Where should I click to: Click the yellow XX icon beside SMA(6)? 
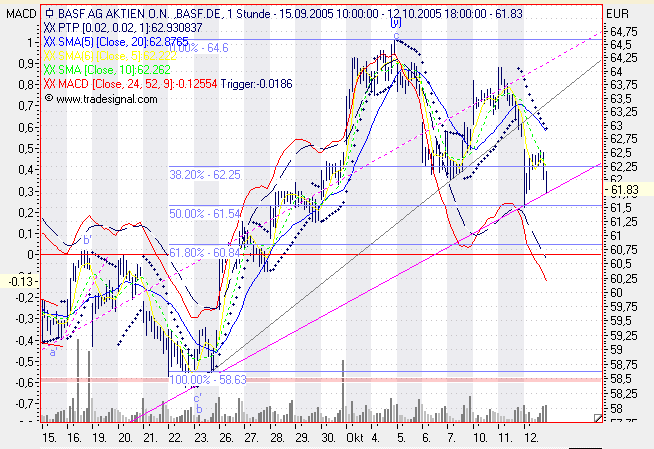pyautogui.click(x=49, y=56)
